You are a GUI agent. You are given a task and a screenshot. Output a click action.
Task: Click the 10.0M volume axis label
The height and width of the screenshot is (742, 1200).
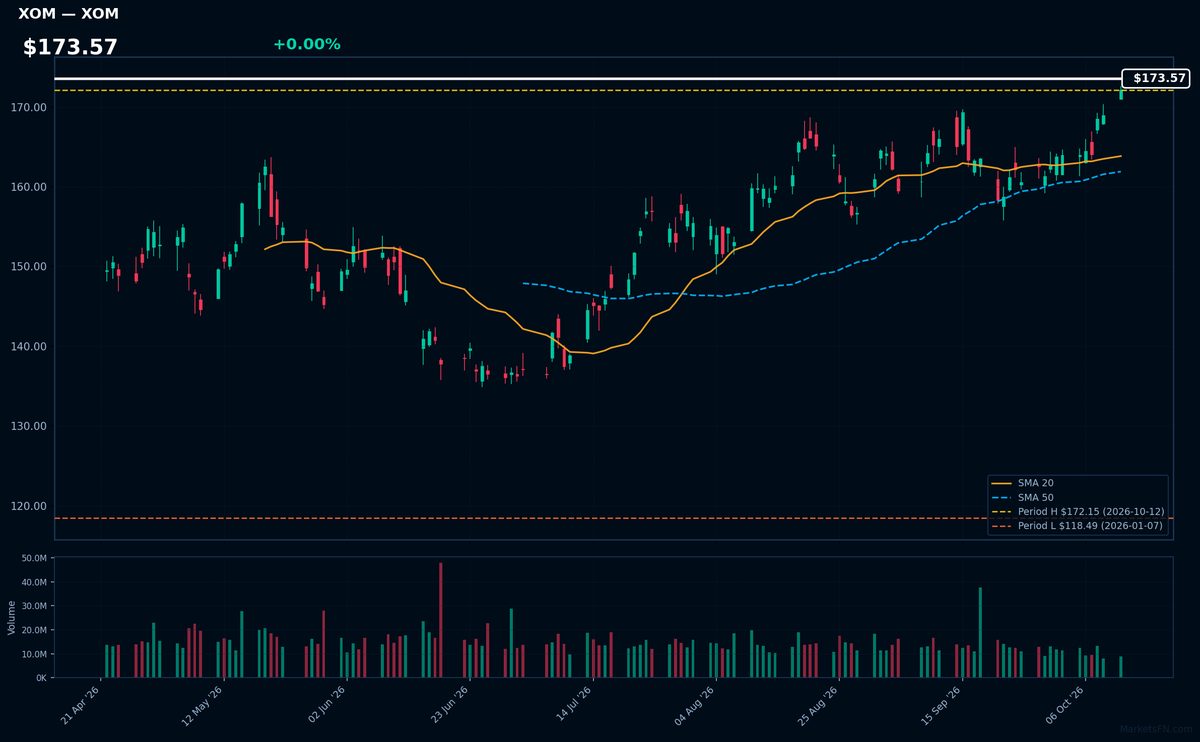click(33, 654)
